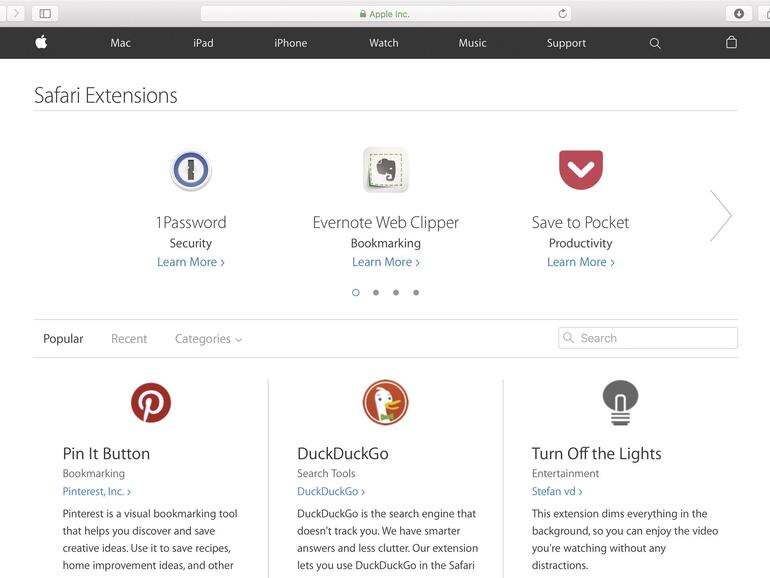Open the iPad nav item
The height and width of the screenshot is (578, 770).
pyautogui.click(x=203, y=43)
